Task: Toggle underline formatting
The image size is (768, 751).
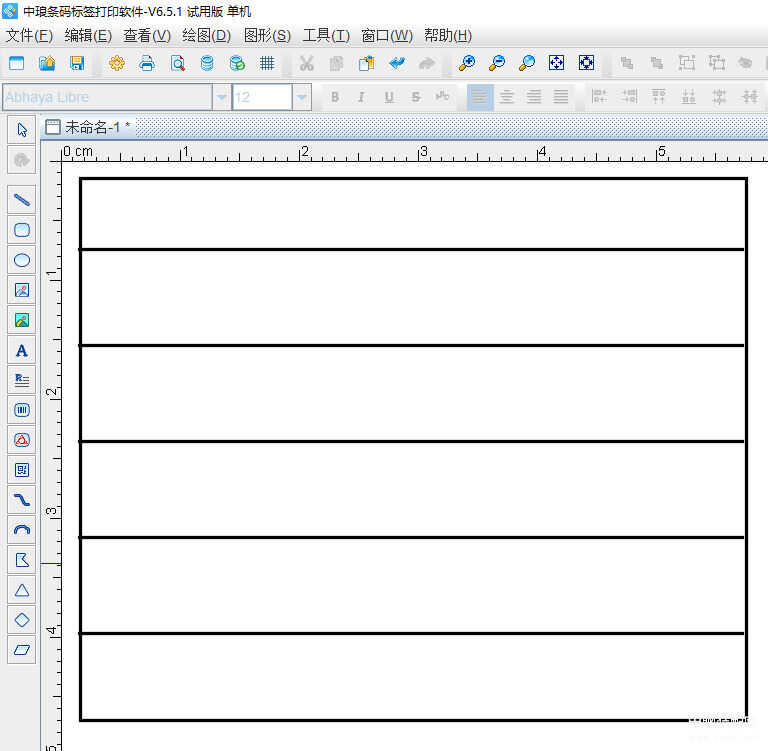Action: 389,97
